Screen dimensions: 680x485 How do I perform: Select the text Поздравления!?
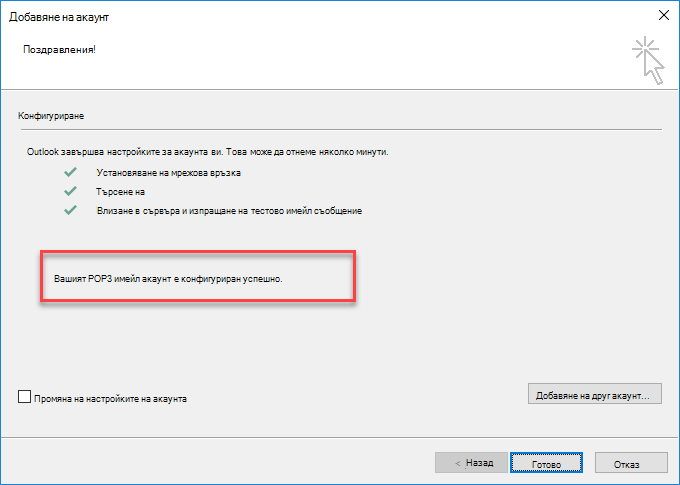pyautogui.click(x=59, y=49)
